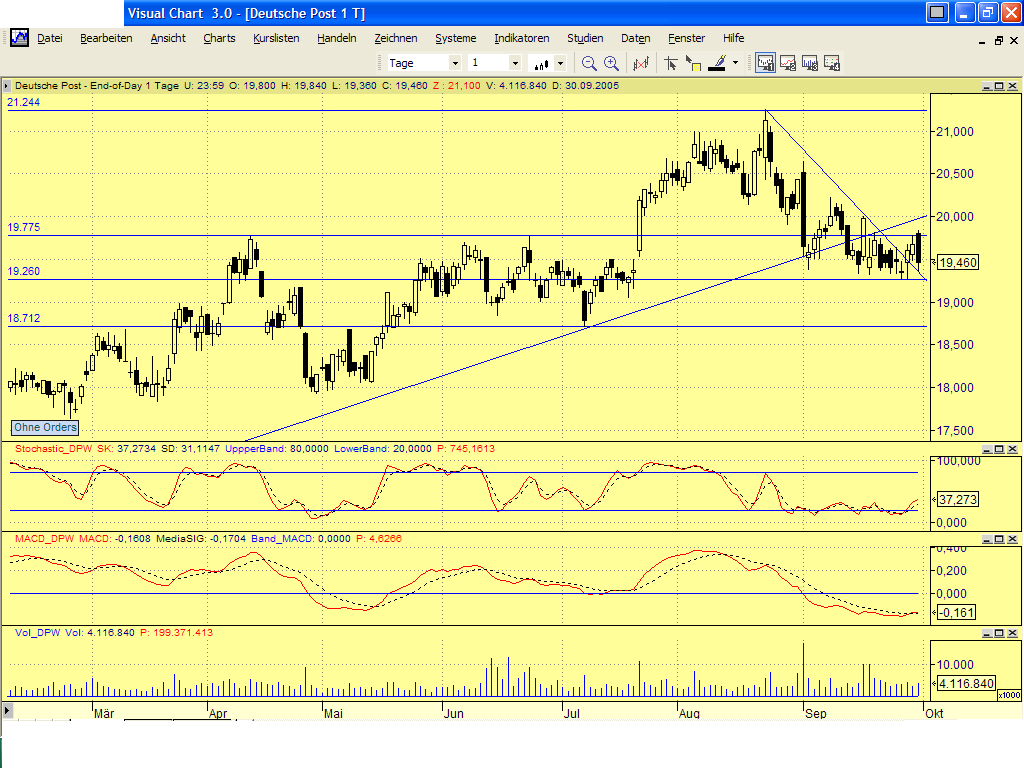The width and height of the screenshot is (1024, 768).
Task: Select the zoom out magnifier tool
Action: click(x=587, y=61)
